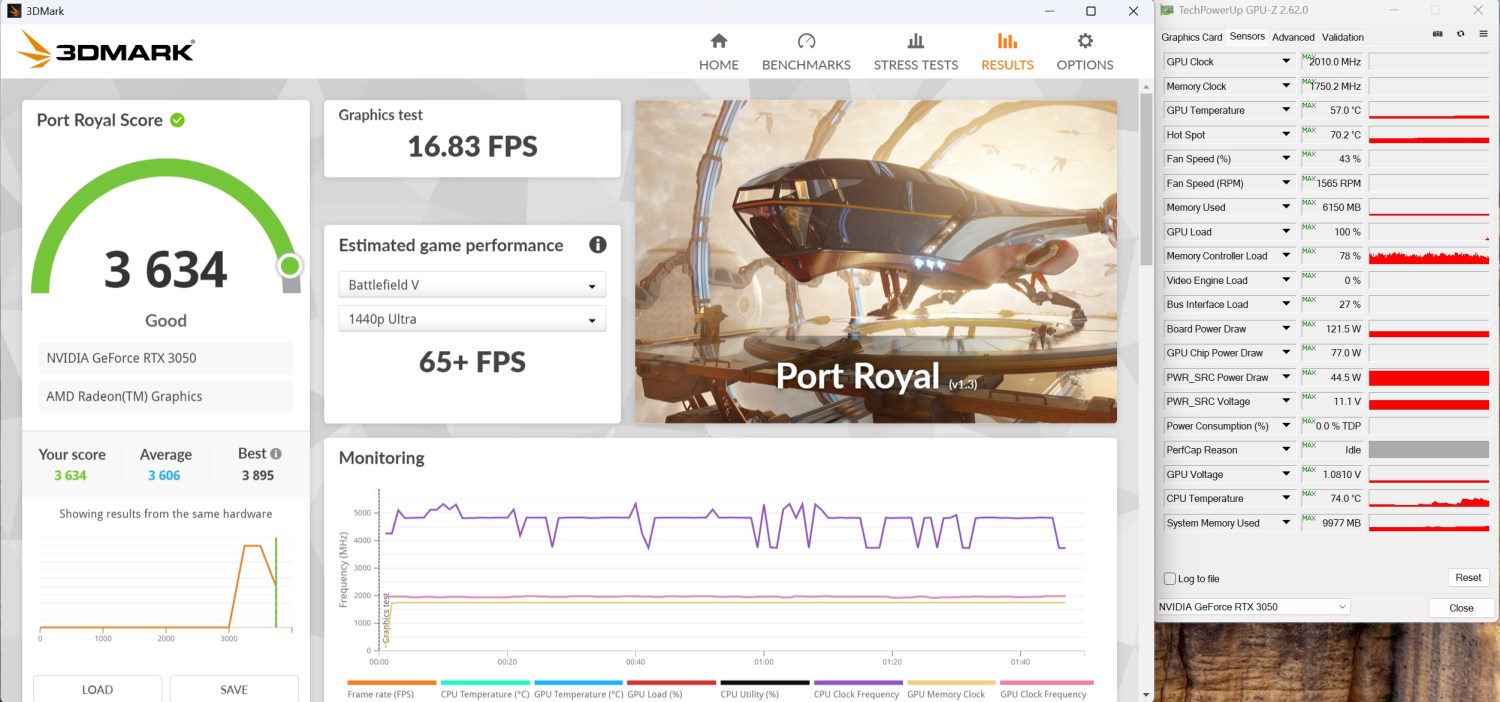
Task: Select the Sensors tab in GPU-Z
Action: click(x=1247, y=36)
